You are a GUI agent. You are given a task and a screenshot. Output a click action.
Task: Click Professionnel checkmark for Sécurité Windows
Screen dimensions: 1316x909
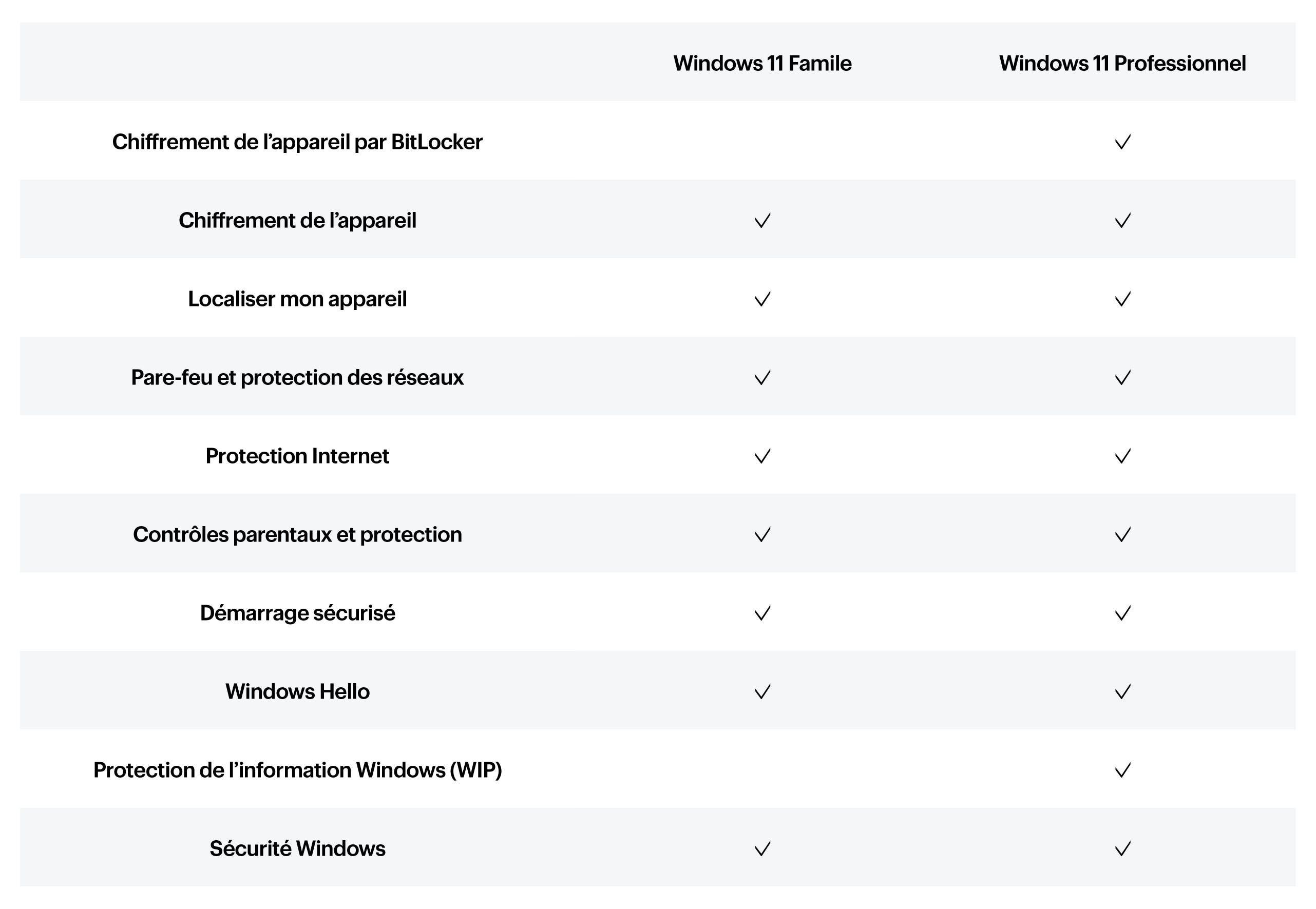pos(1122,849)
